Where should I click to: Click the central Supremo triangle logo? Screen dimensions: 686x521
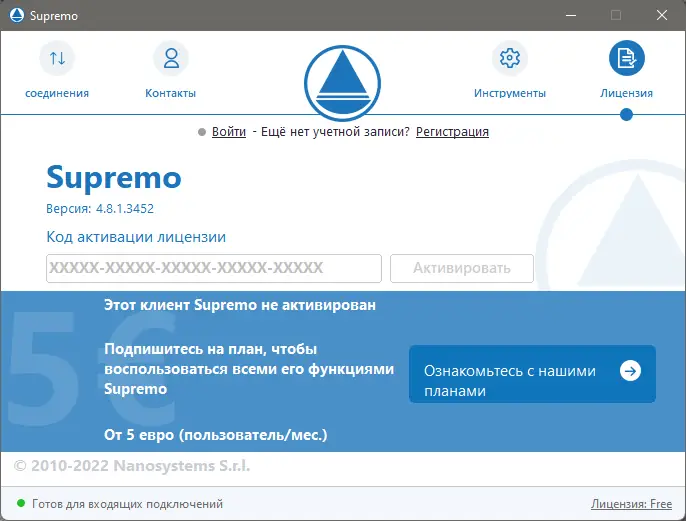tap(343, 83)
